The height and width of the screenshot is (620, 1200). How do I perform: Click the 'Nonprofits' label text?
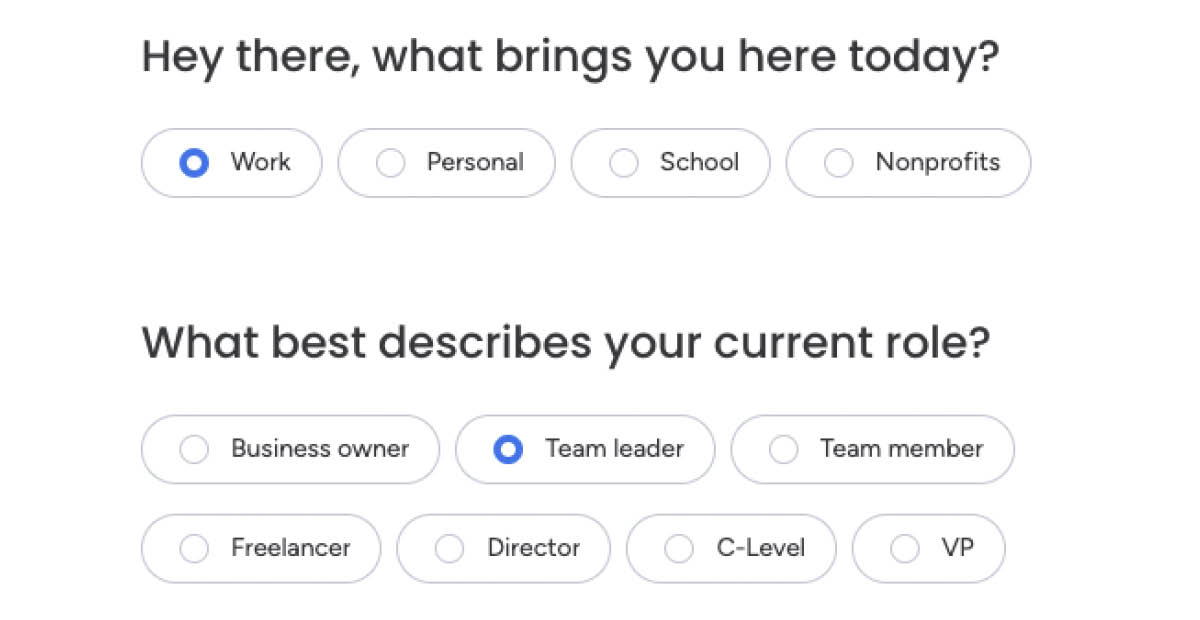(x=937, y=162)
